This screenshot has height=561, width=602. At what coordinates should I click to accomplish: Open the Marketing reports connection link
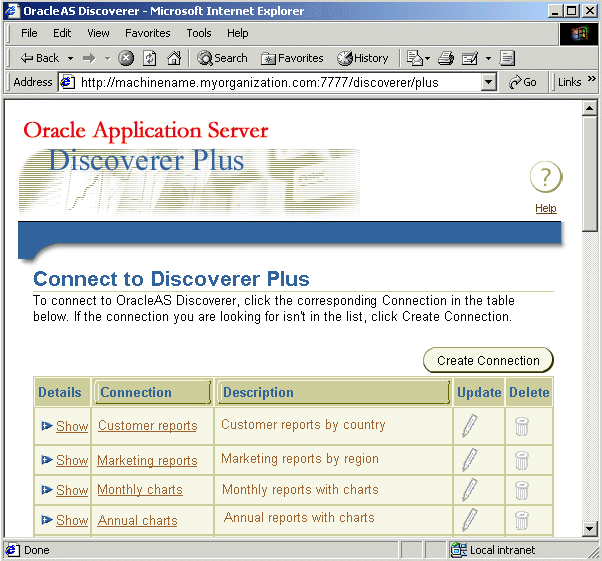[147, 460]
